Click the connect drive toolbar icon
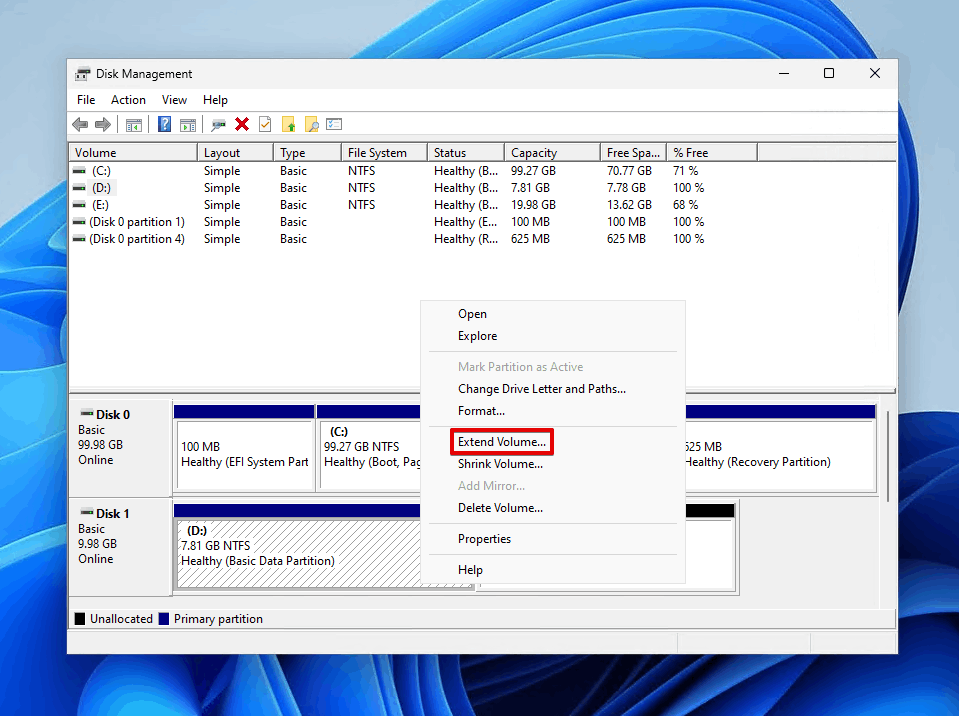This screenshot has height=716, width=959. pos(218,124)
